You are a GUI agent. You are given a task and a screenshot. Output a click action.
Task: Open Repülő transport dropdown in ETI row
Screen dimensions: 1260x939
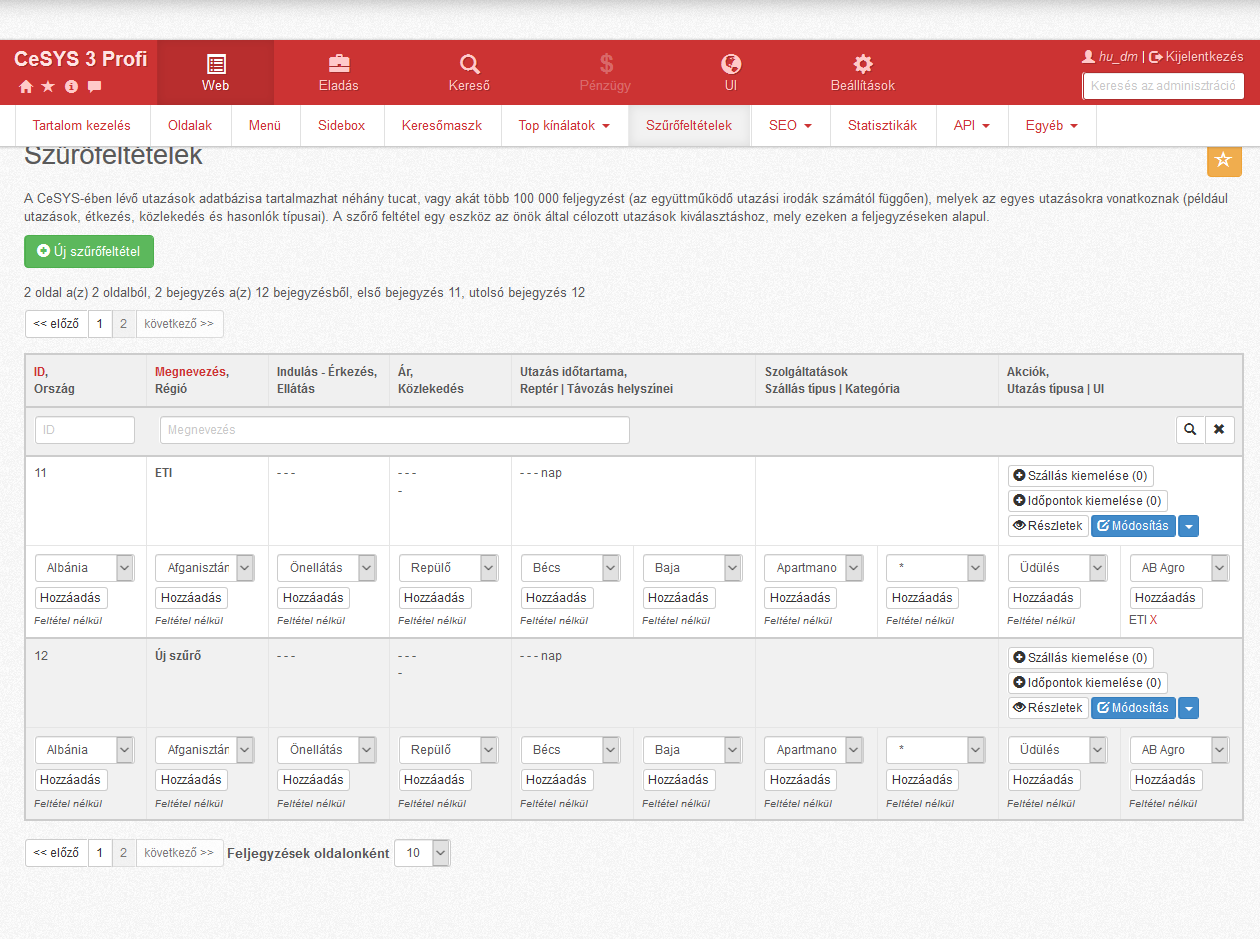click(x=448, y=568)
